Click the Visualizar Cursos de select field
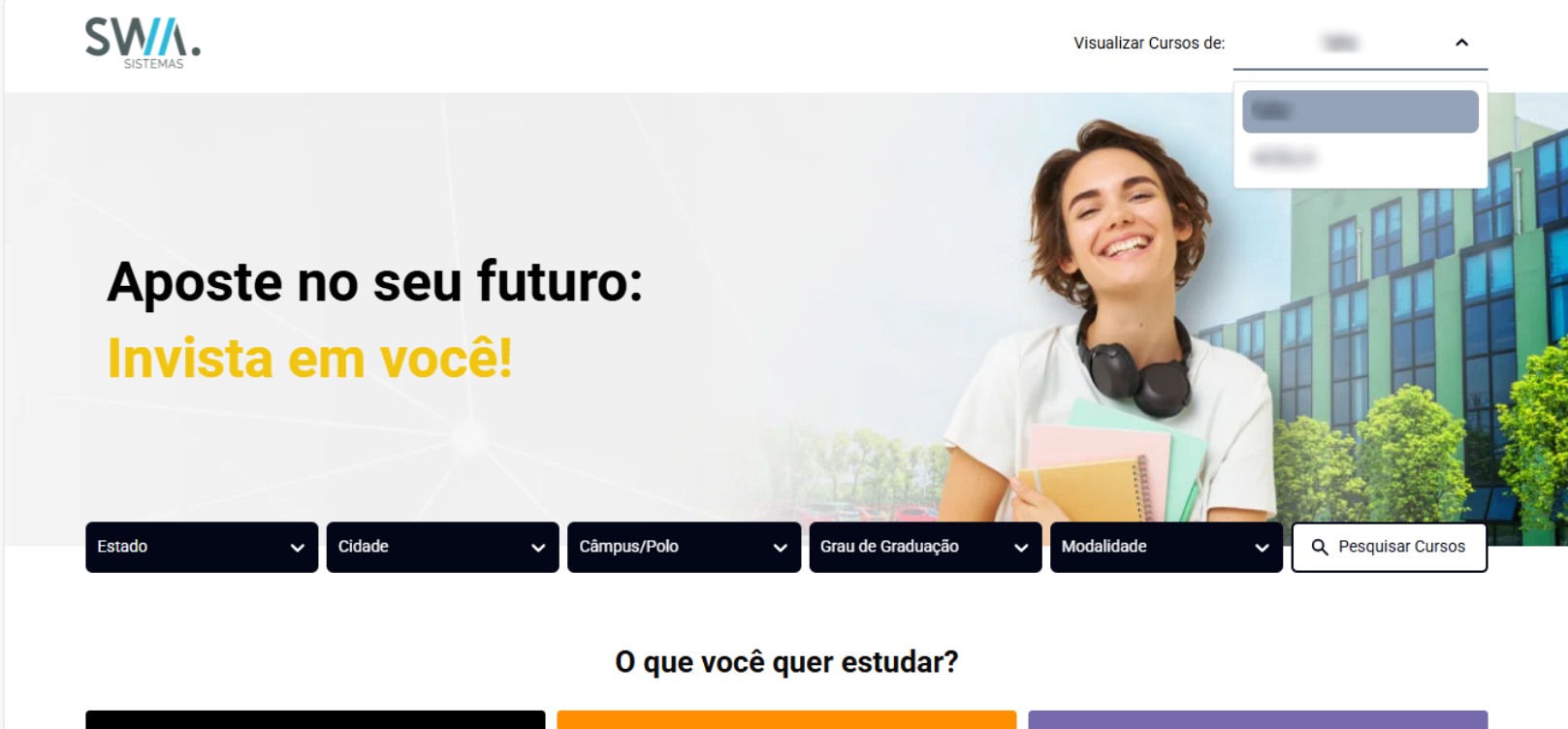1568x729 pixels. [1360, 44]
